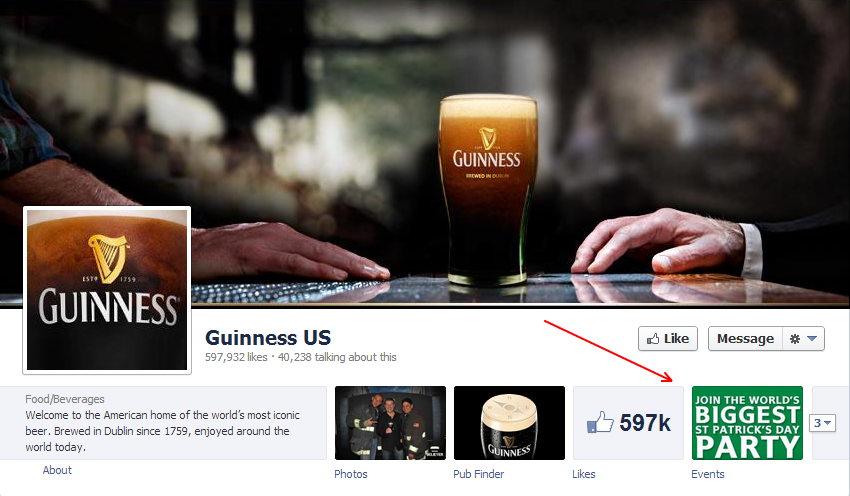The height and width of the screenshot is (496, 850).
Task: Open the gear settings dropdown
Action: pyautogui.click(x=803, y=339)
